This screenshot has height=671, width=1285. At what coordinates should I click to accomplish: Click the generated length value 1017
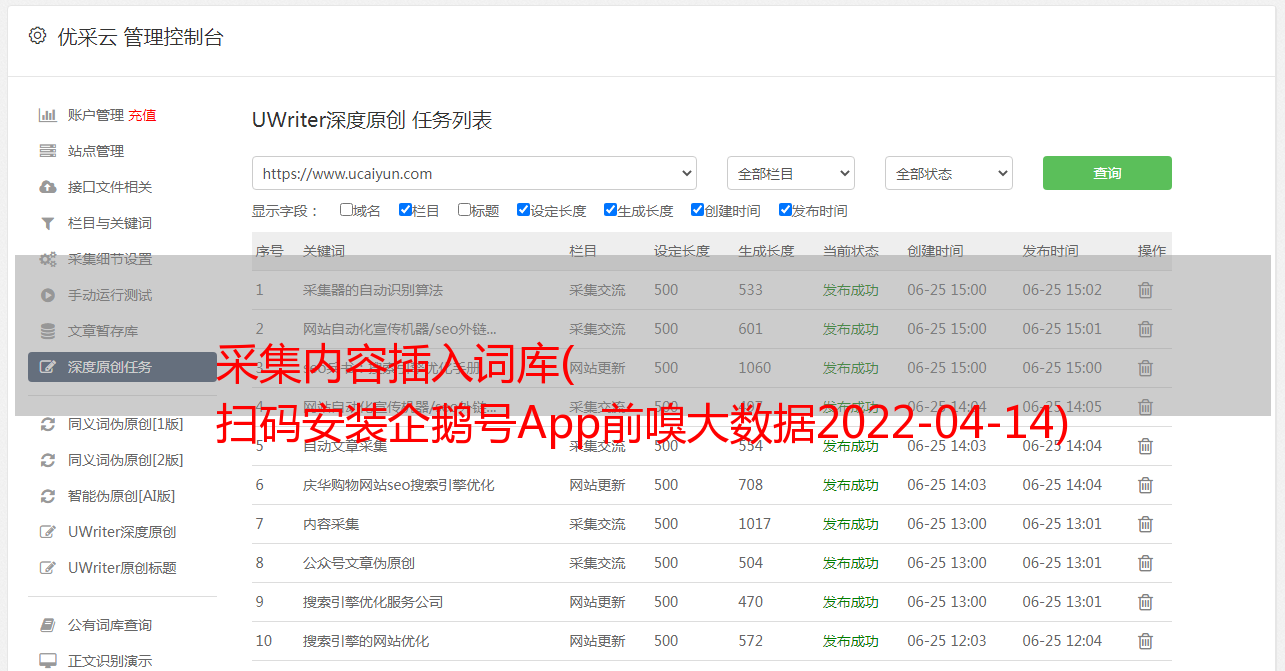tap(754, 524)
